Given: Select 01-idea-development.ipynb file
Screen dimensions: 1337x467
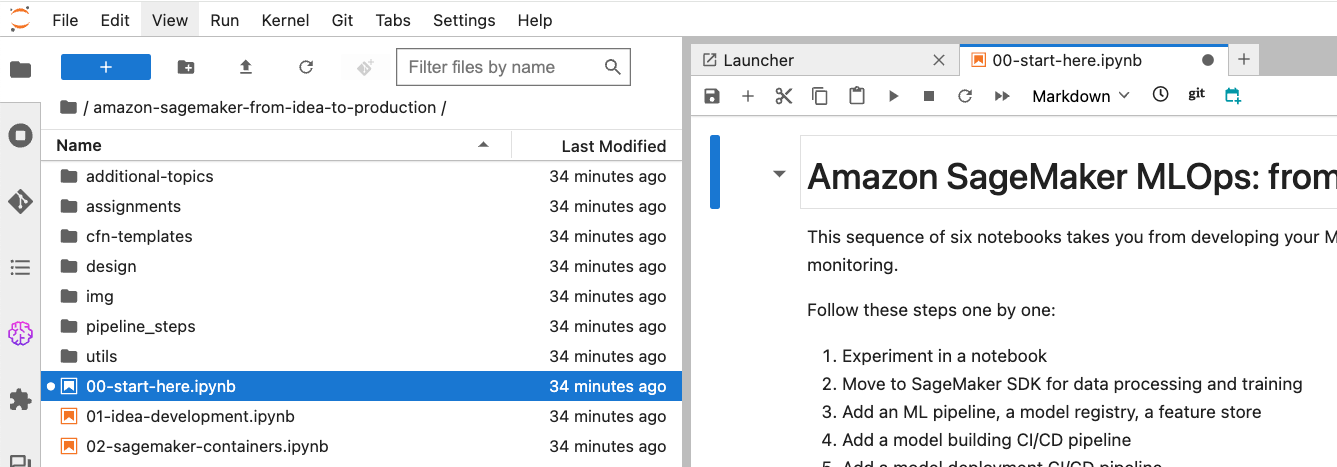Looking at the screenshot, I should [x=362, y=416].
